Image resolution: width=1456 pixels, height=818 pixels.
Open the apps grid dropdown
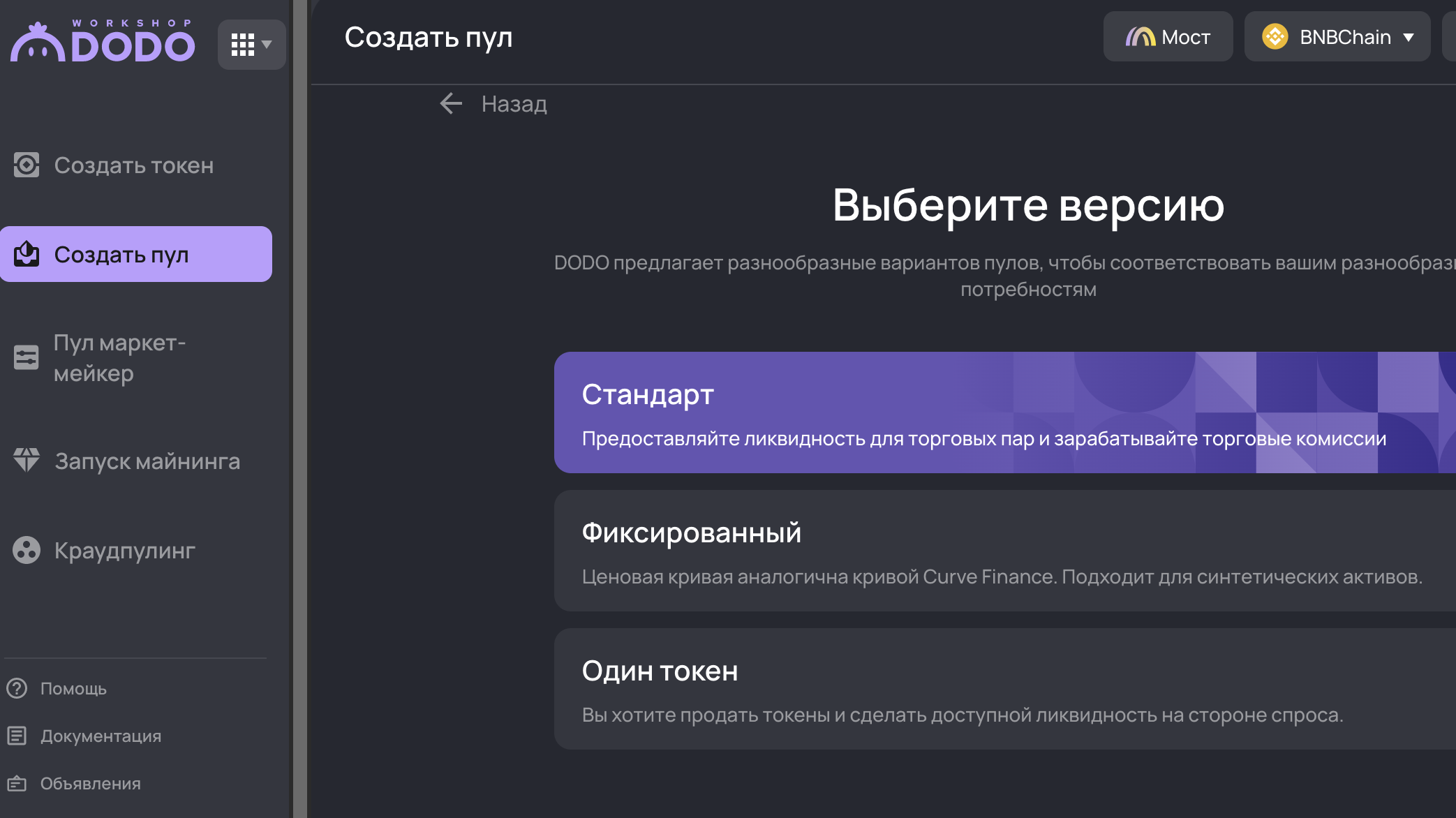click(x=251, y=45)
